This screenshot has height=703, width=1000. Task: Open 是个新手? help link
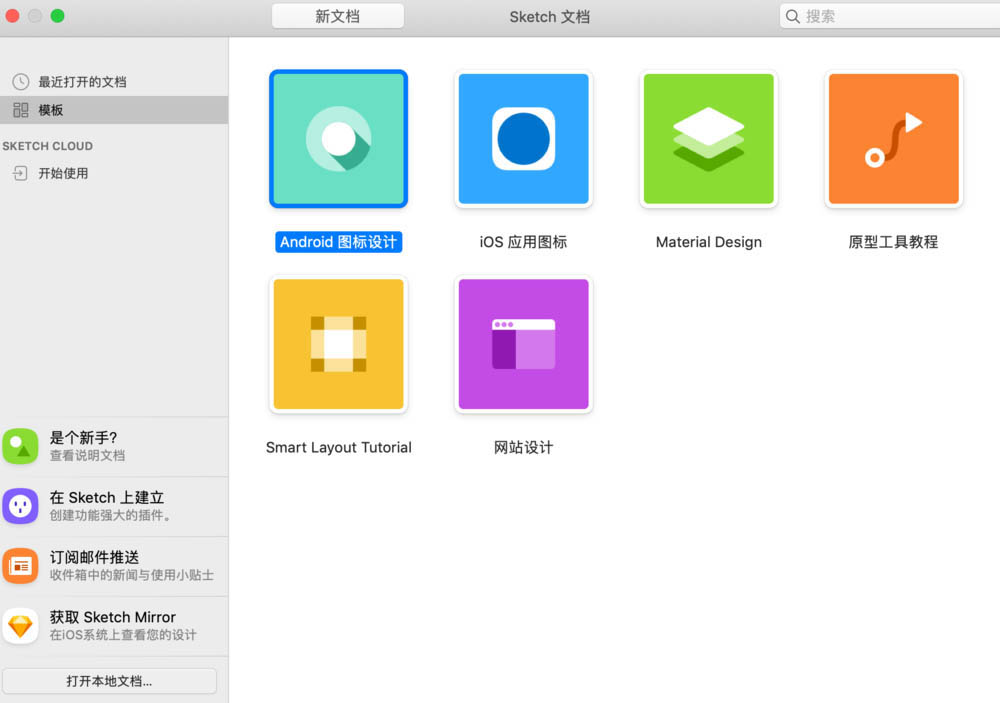pos(114,446)
